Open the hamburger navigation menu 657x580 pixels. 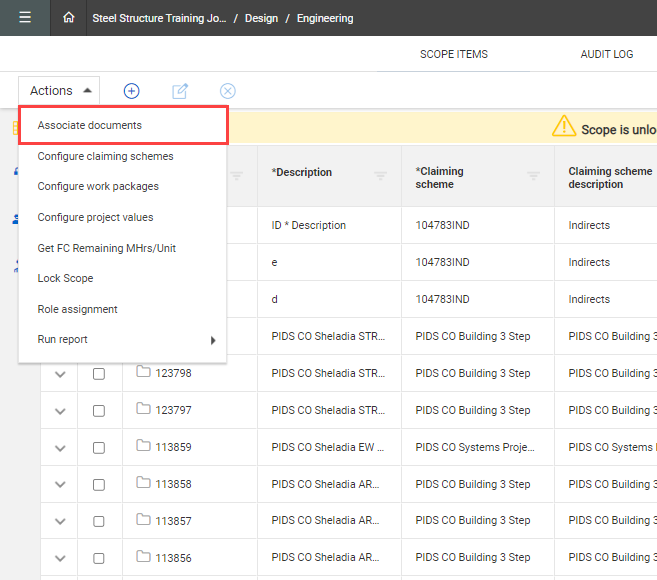pyautogui.click(x=25, y=18)
